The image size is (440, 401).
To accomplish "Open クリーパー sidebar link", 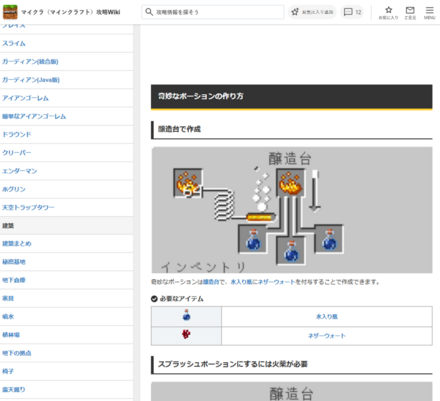I will click(x=17, y=153).
